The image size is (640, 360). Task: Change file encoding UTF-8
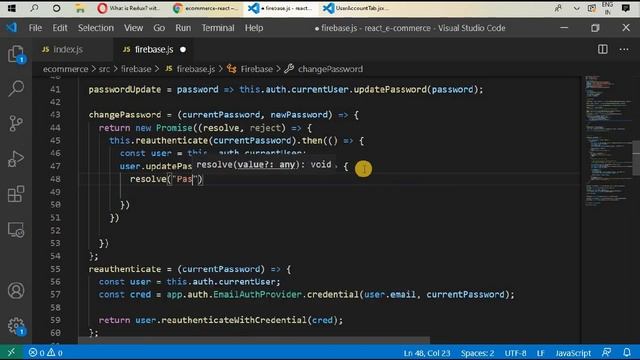click(x=516, y=353)
